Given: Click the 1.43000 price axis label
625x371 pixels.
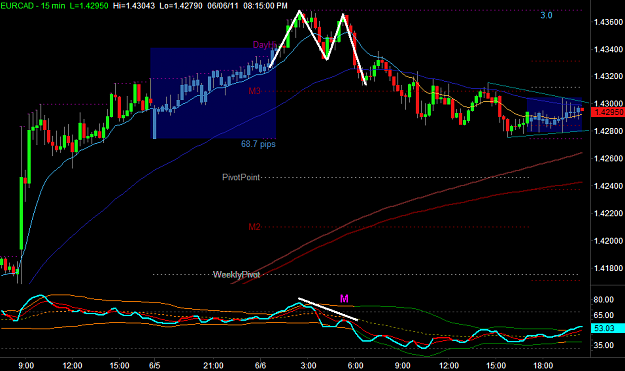Looking at the screenshot, I should click(x=608, y=104).
